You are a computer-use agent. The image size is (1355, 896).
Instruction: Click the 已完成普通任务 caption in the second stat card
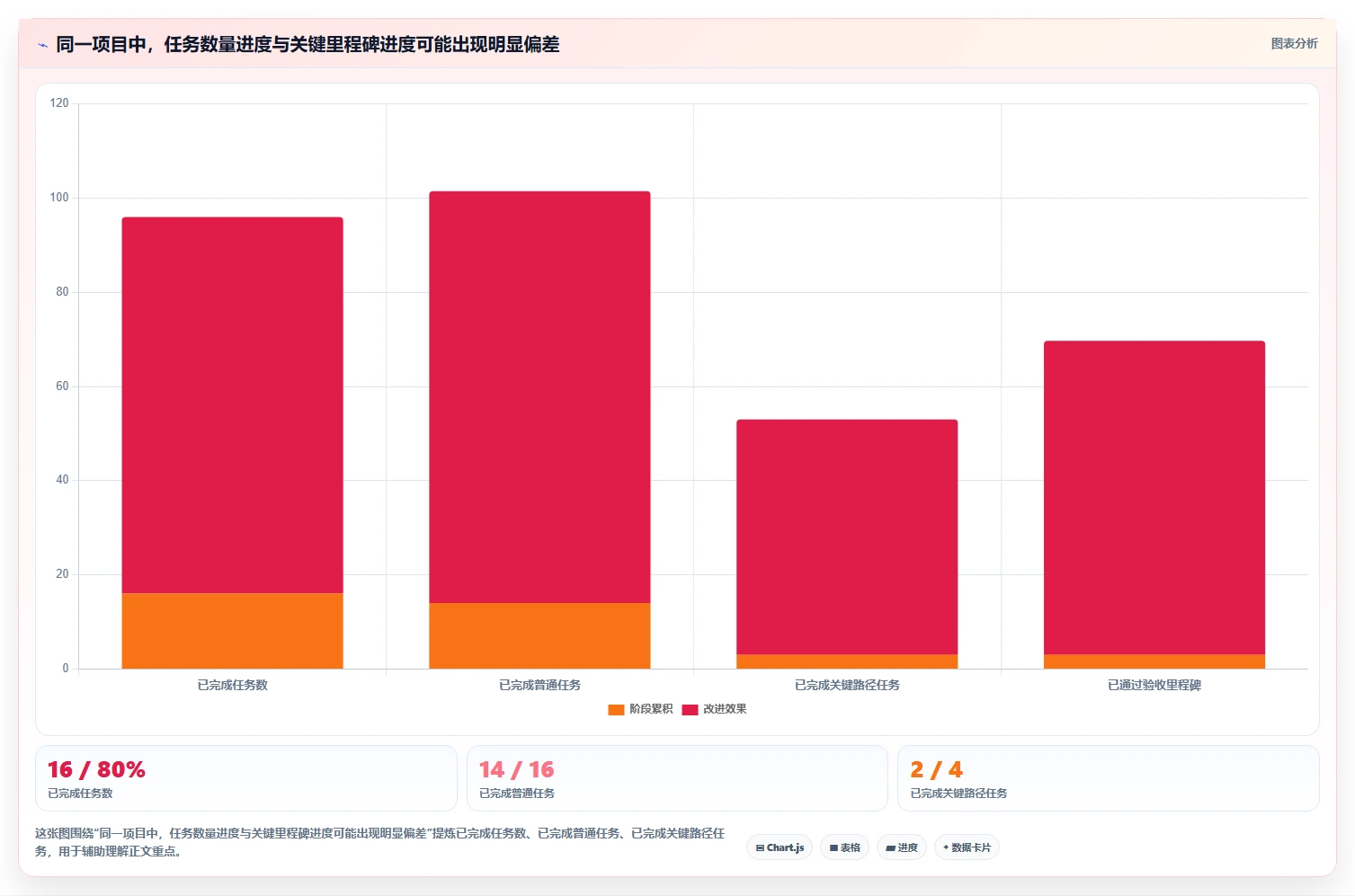click(x=517, y=794)
